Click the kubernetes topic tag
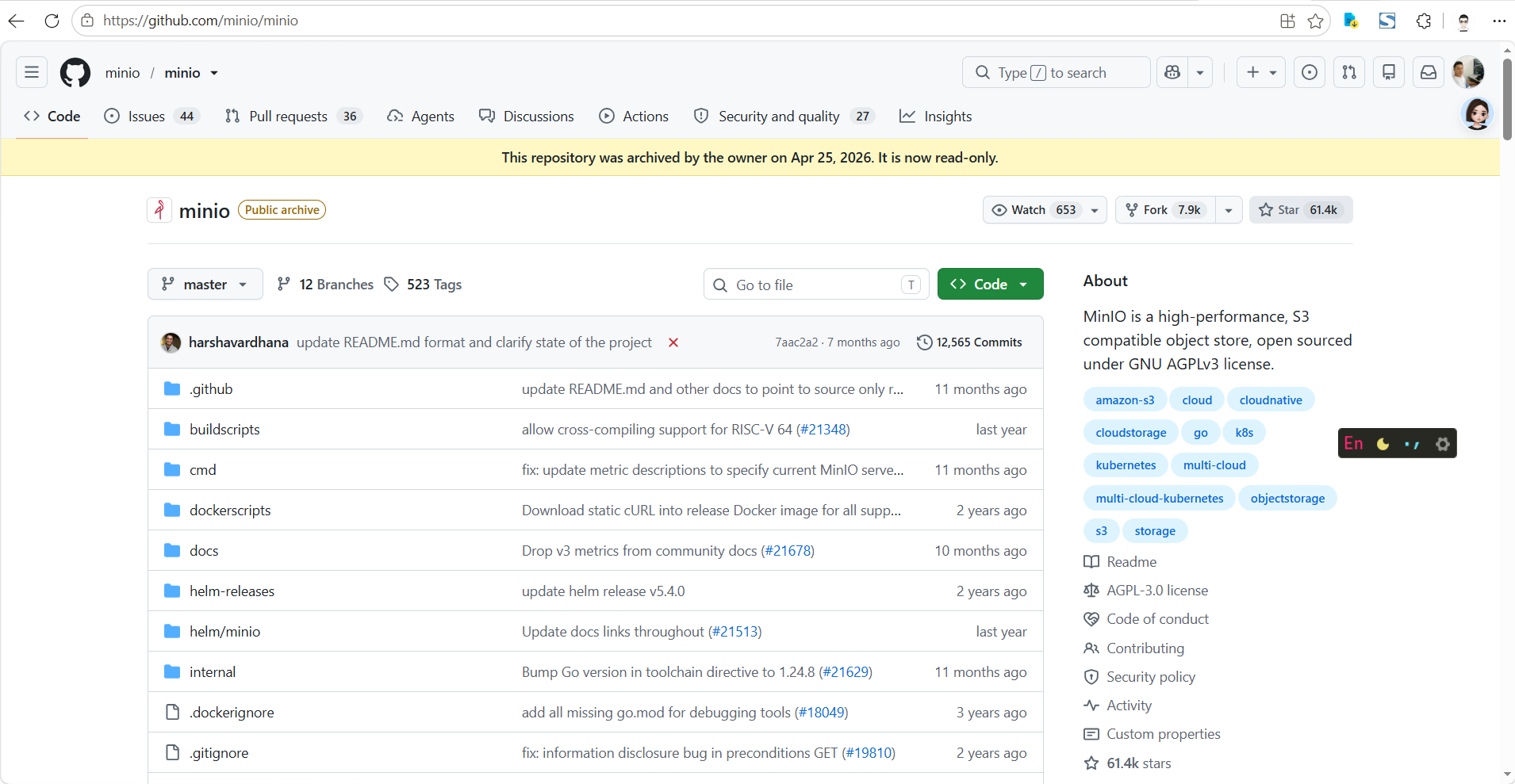 coord(1126,465)
